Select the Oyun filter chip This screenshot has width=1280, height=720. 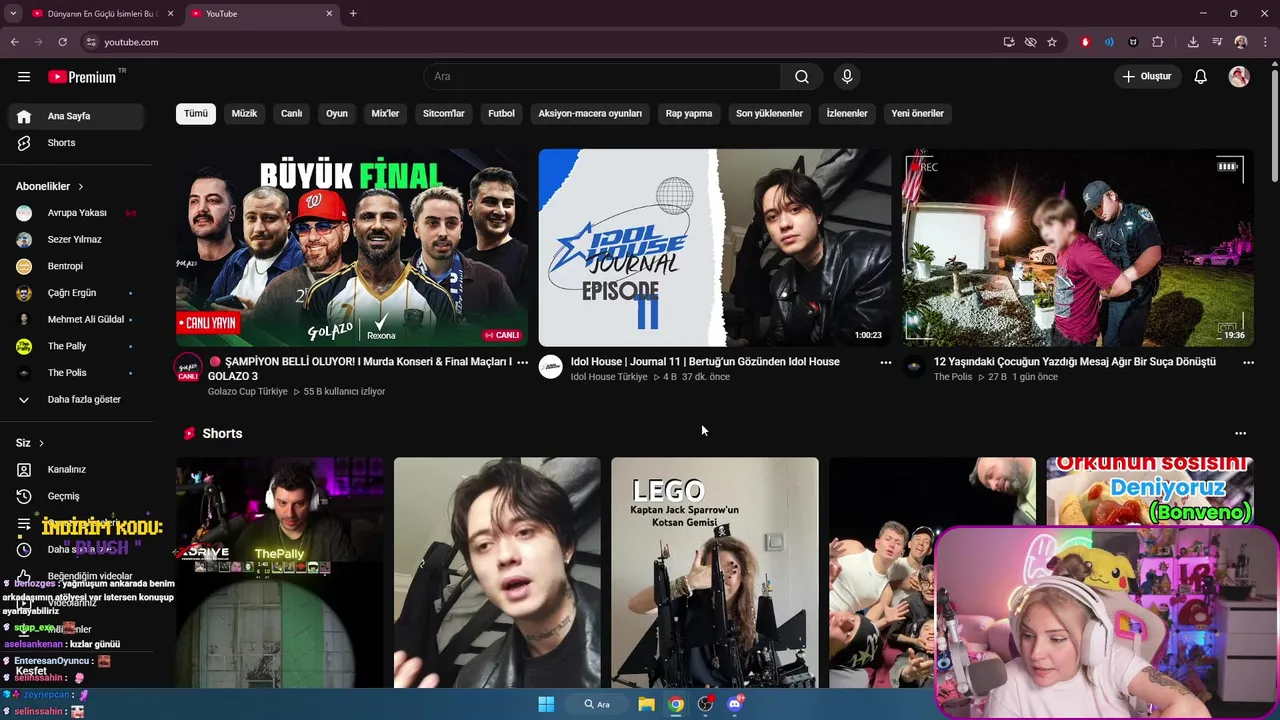tap(337, 113)
